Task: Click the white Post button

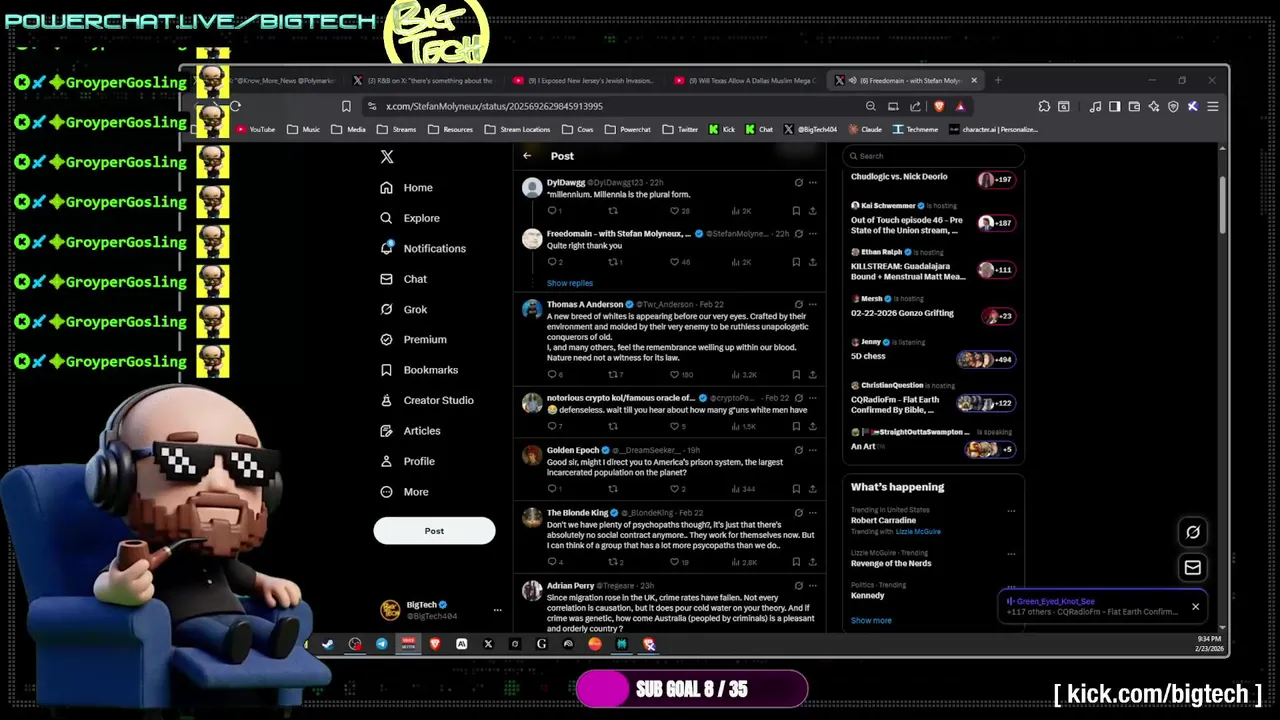Action: click(x=434, y=531)
